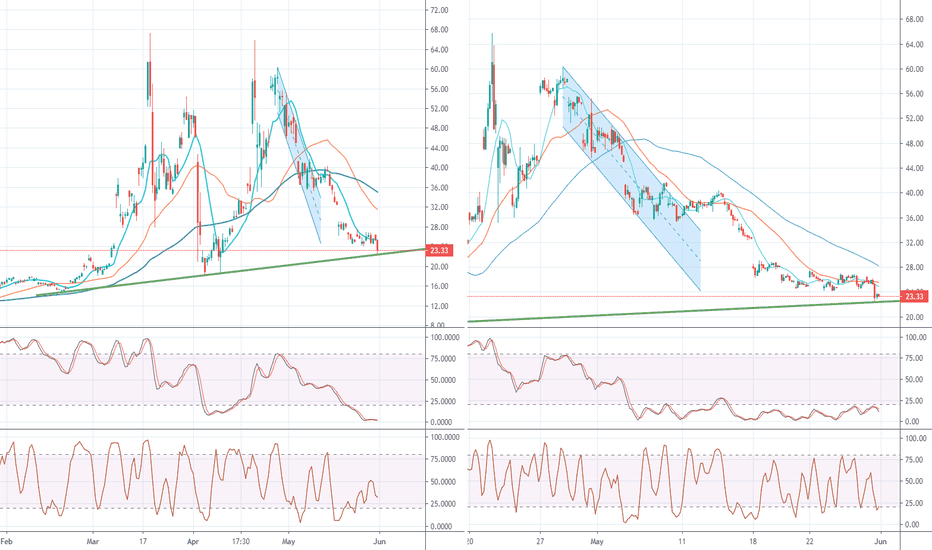The width and height of the screenshot is (932, 550).
Task: Click the 16.00 level on left price axis
Action: [x=439, y=286]
